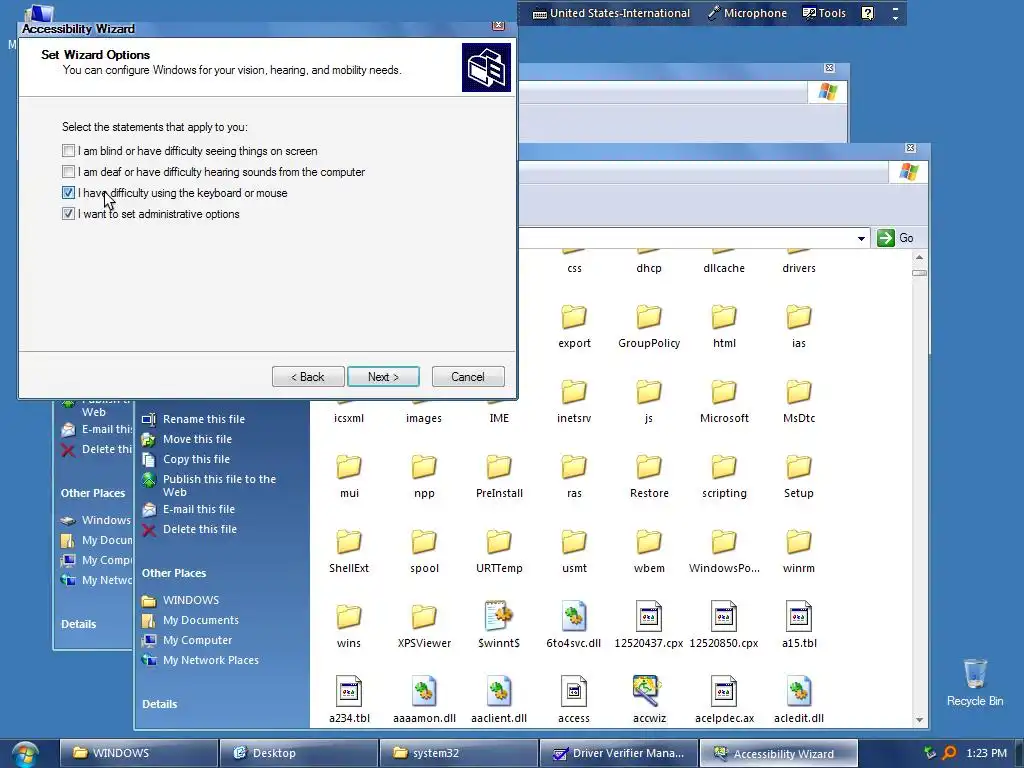Viewport: 1024px width, 768px height.
Task: Expand Details section in system32 side pane
Action: (x=159, y=704)
